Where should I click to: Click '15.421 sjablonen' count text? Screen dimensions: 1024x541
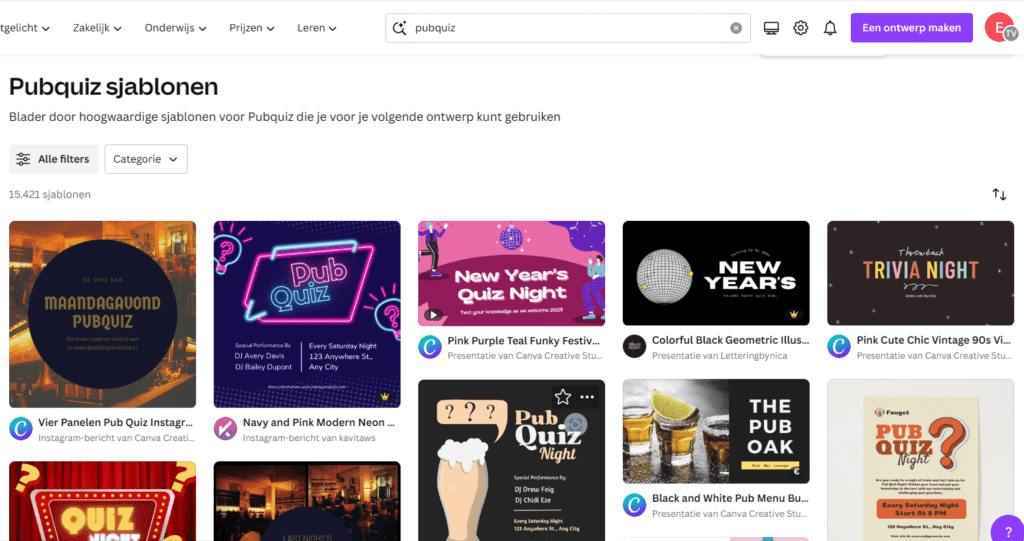(x=50, y=194)
